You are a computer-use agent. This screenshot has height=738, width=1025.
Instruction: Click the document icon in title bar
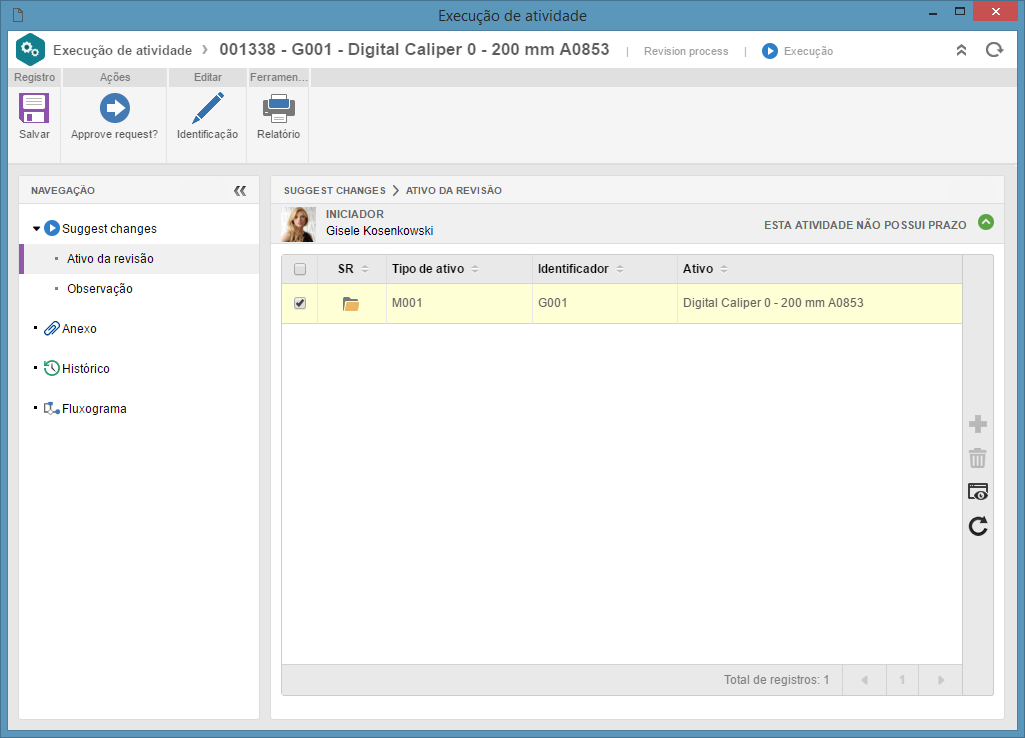tap(18, 15)
